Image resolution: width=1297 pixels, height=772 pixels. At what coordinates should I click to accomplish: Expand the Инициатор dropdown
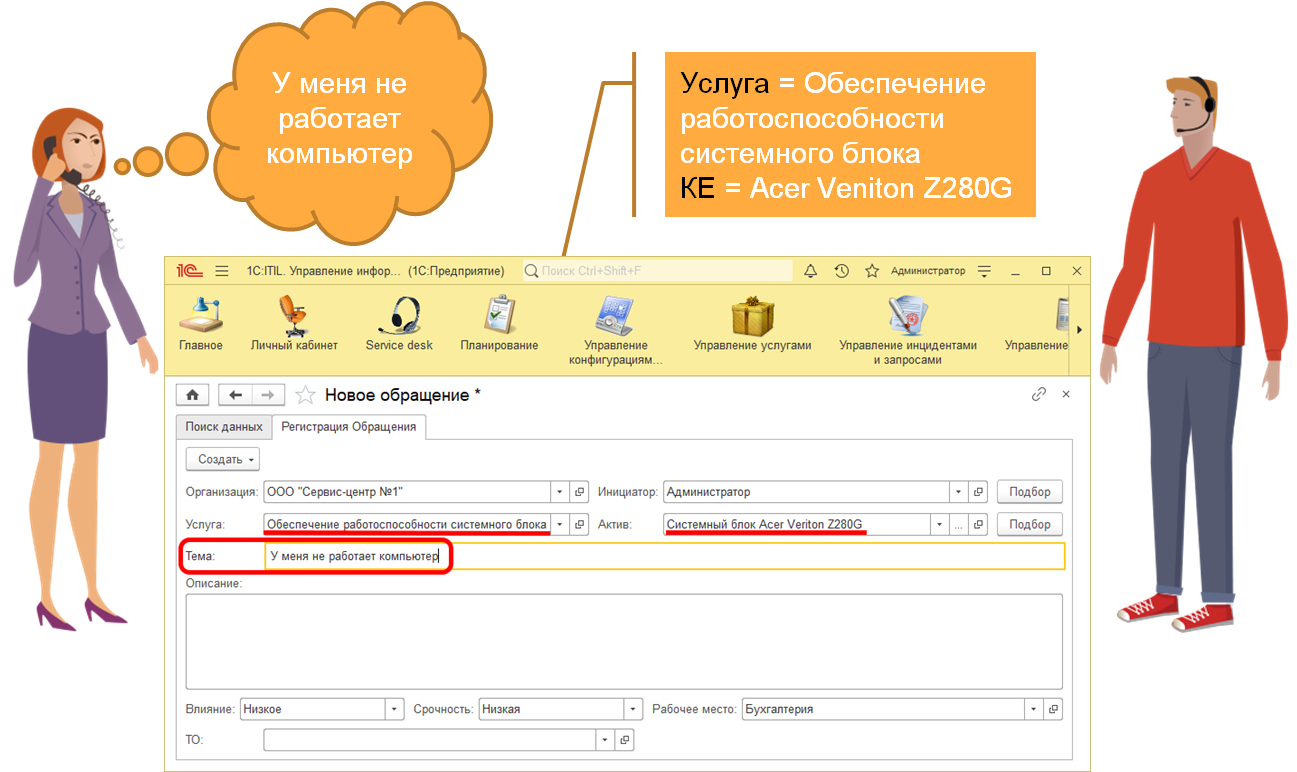click(959, 492)
